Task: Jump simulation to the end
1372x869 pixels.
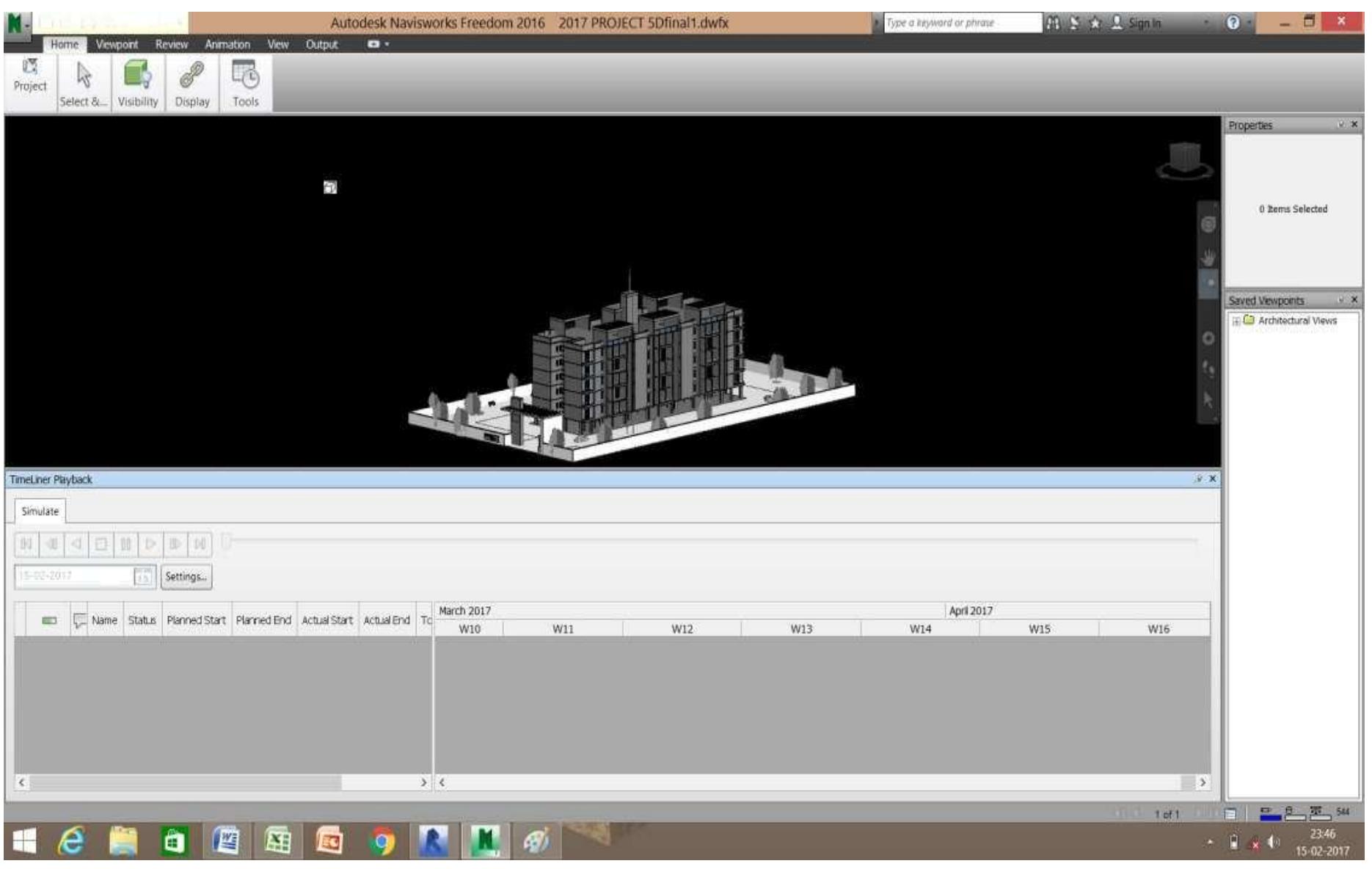Action: pos(200,544)
